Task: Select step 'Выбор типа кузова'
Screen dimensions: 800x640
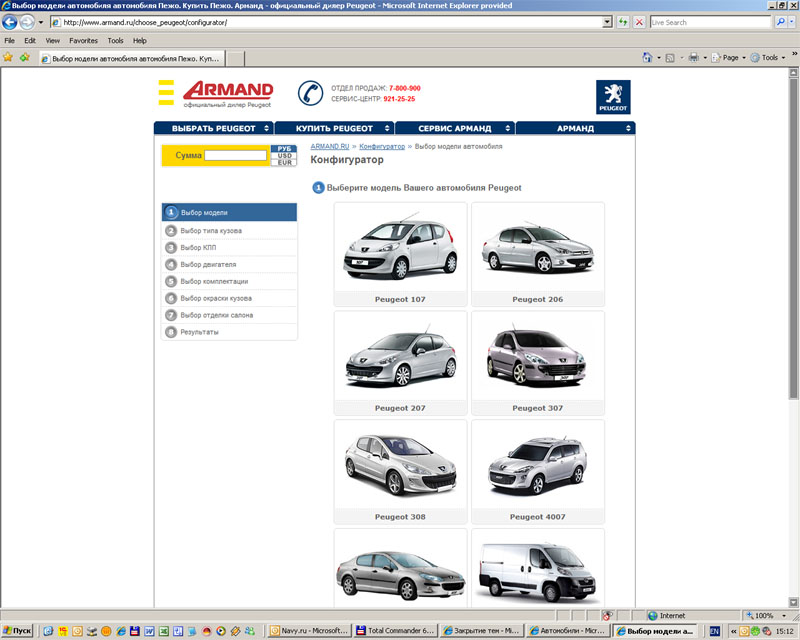Action: tap(230, 231)
